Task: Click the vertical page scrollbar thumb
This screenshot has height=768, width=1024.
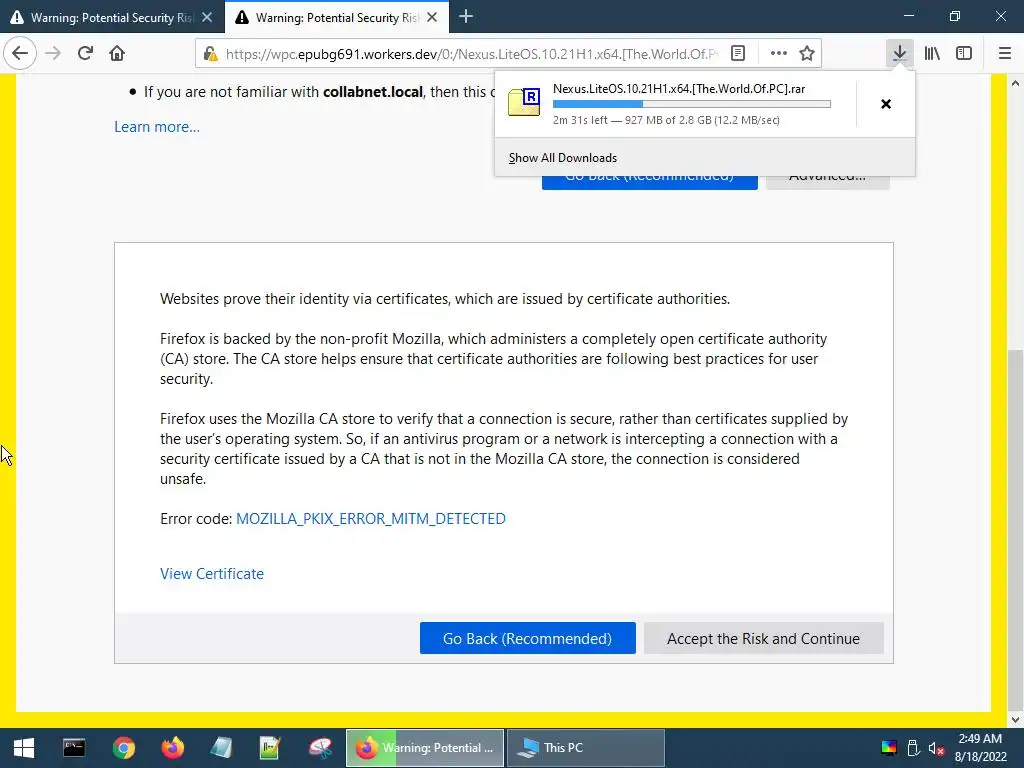Action: tap(1015, 532)
